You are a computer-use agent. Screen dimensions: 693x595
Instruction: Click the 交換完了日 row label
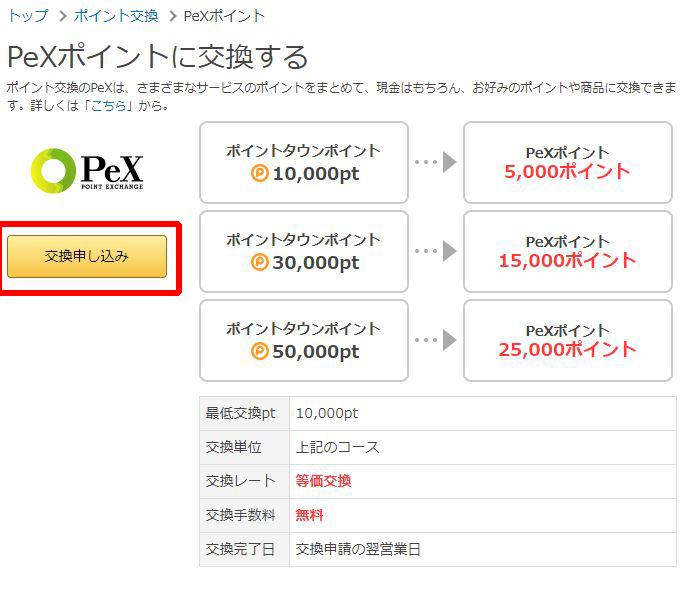tap(240, 549)
